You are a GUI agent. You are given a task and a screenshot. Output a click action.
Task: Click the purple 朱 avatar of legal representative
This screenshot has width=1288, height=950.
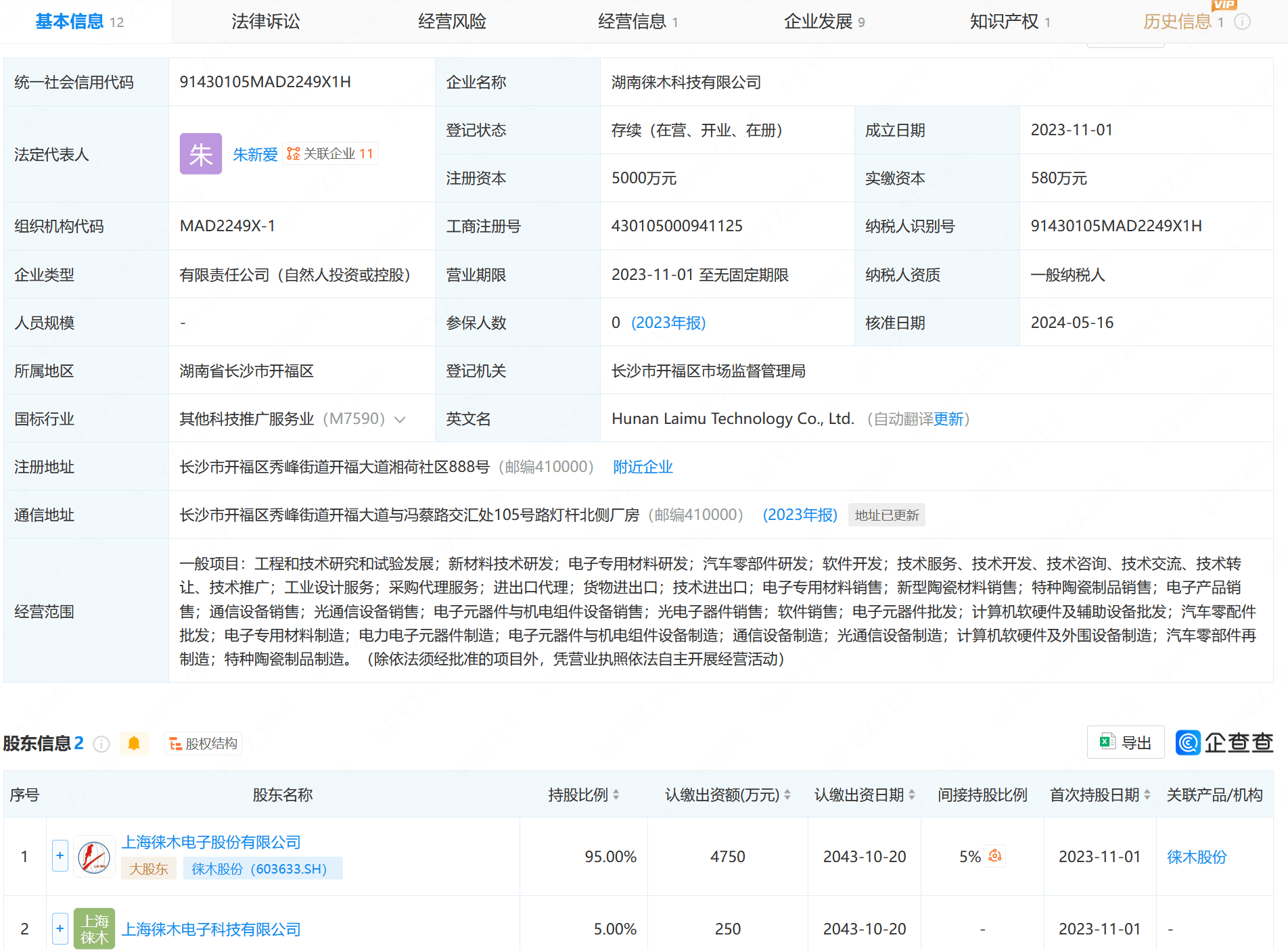(200, 154)
